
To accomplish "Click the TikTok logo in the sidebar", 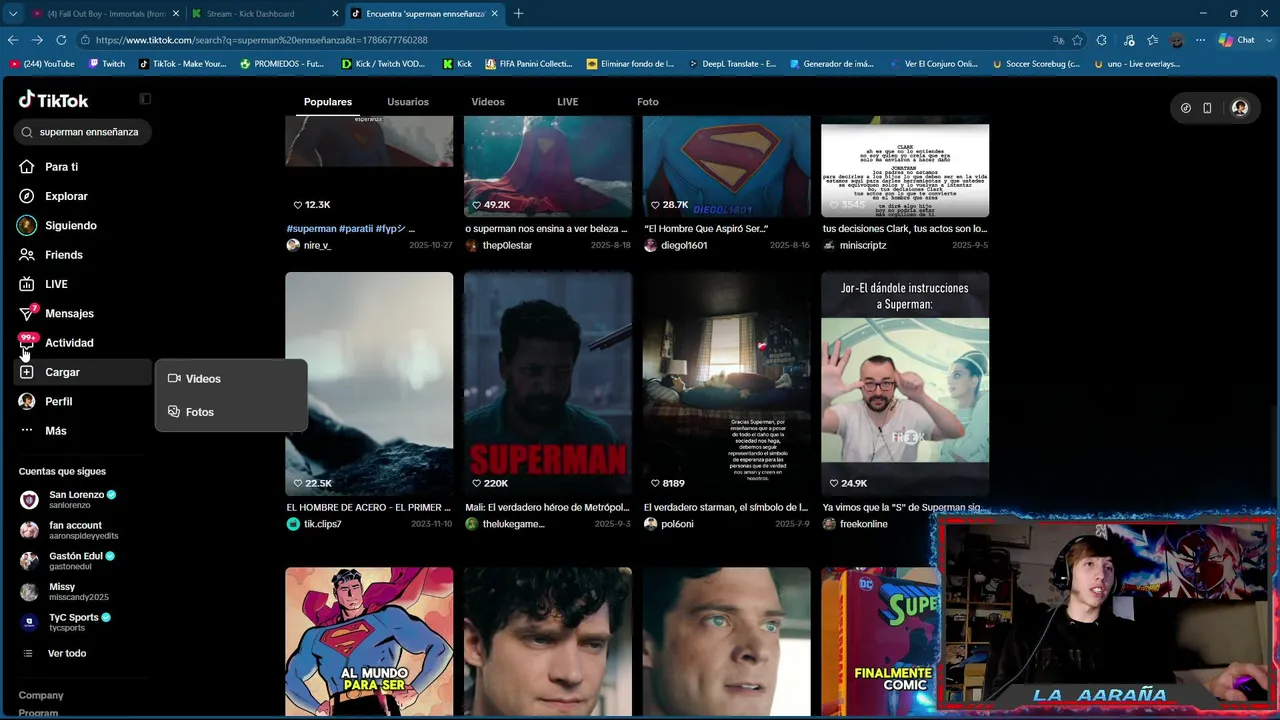I will pos(54,100).
